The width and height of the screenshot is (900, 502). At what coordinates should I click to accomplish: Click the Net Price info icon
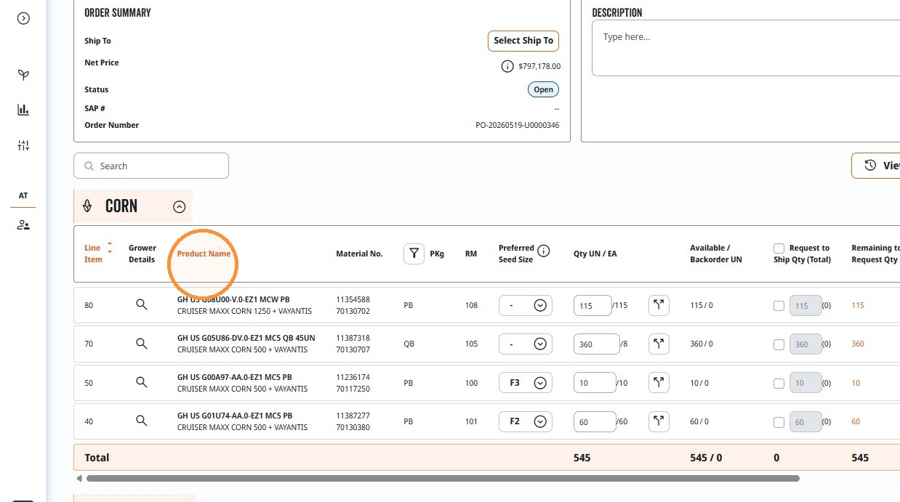[507, 67]
